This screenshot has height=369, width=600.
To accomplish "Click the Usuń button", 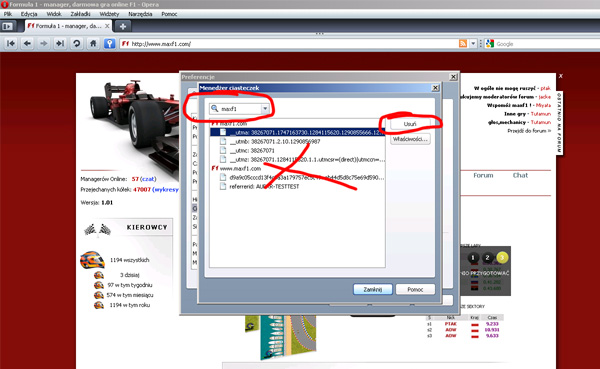I will point(410,124).
